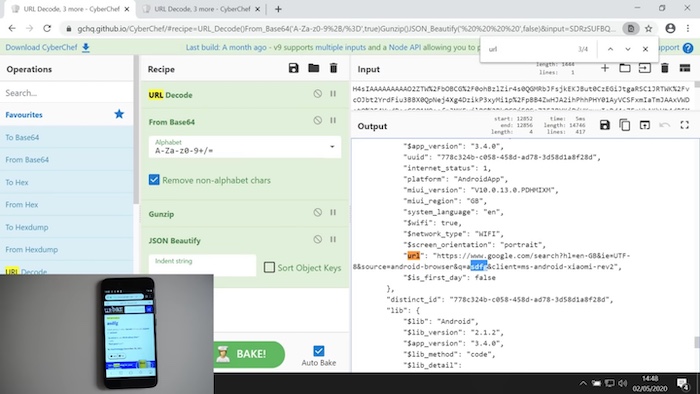700x394 pixels.
Task: Click the green BAKE! button
Action: (249, 354)
